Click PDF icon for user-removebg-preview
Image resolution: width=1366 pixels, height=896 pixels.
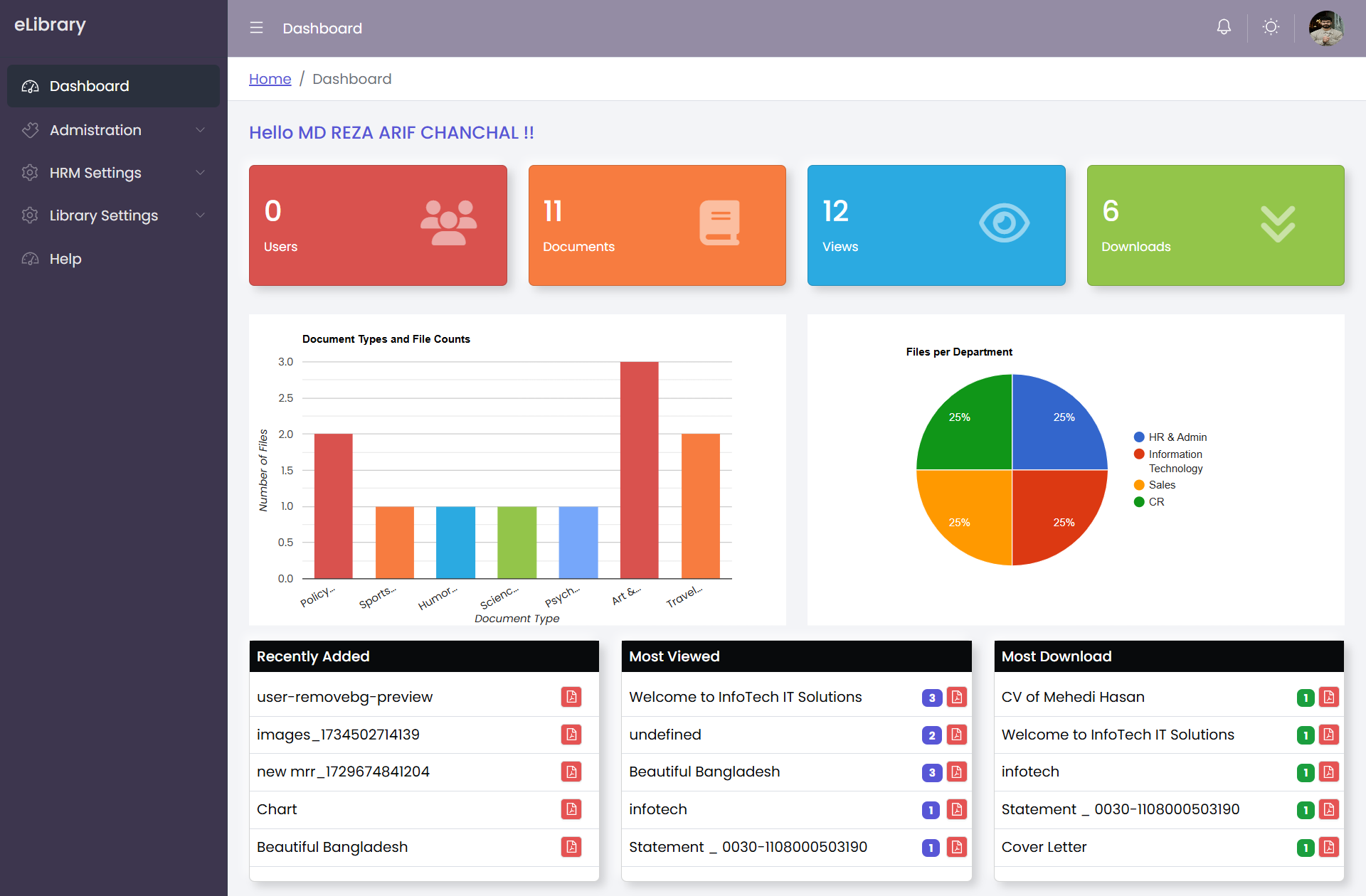(571, 697)
